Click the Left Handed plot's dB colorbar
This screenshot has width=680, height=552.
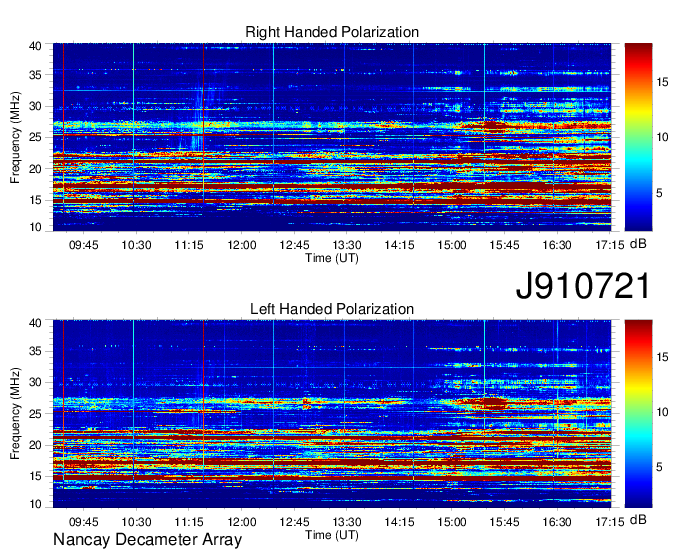click(x=638, y=413)
